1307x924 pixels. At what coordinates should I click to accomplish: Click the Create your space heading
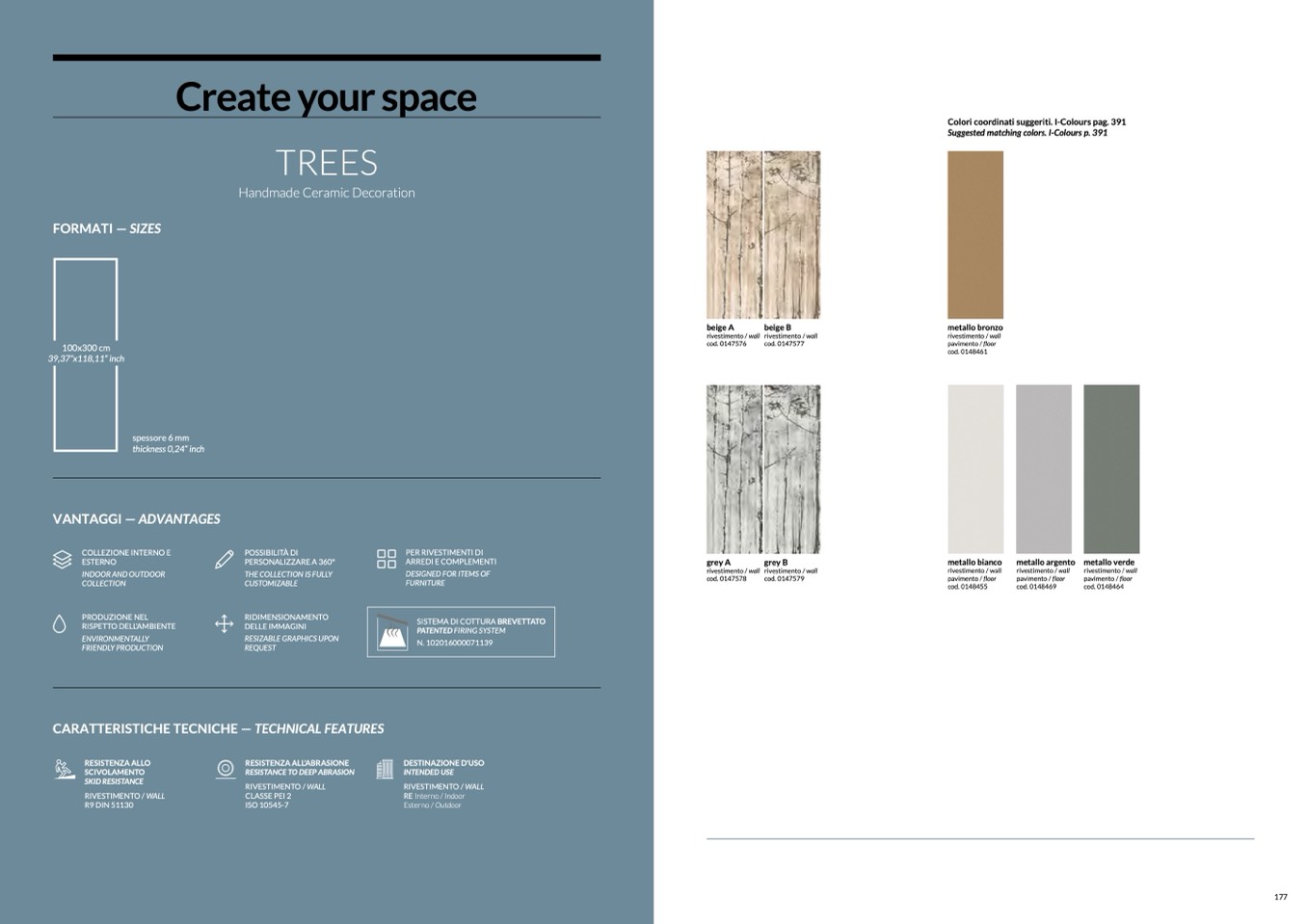pyautogui.click(x=326, y=97)
